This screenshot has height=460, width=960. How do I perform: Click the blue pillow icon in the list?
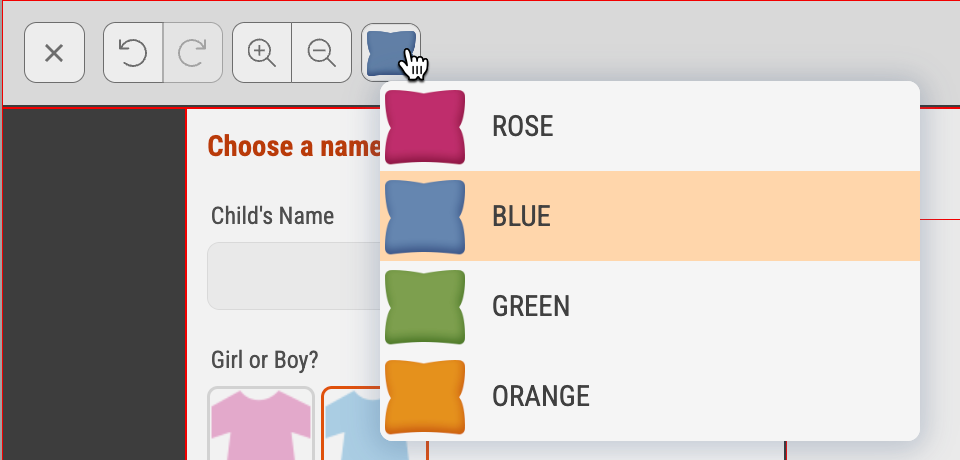[425, 217]
